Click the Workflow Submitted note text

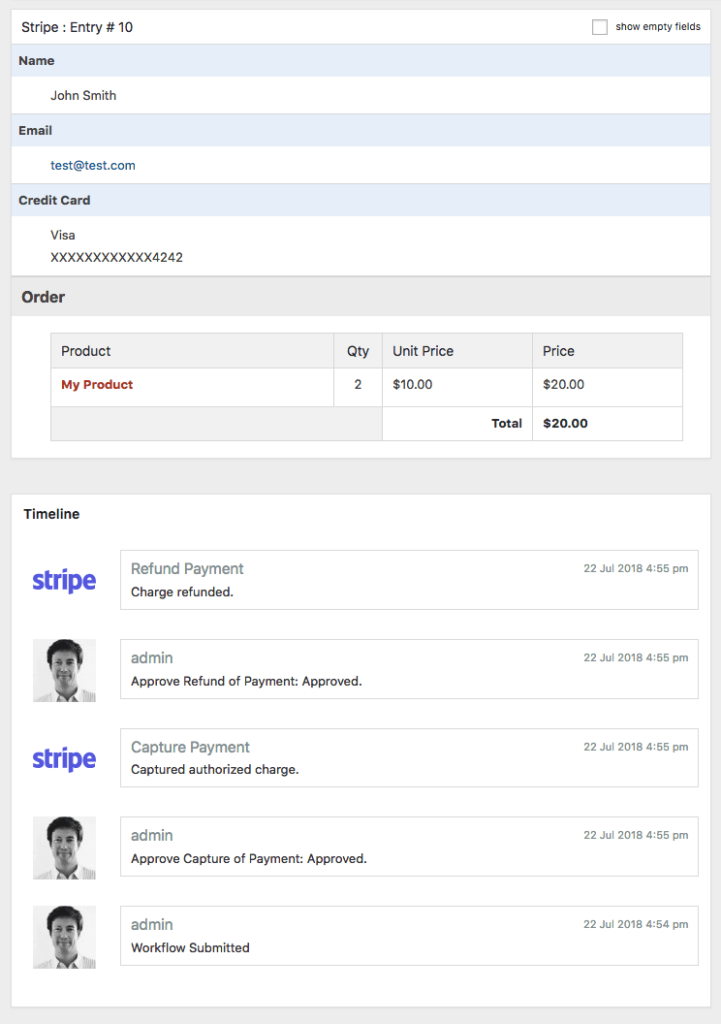(190, 947)
